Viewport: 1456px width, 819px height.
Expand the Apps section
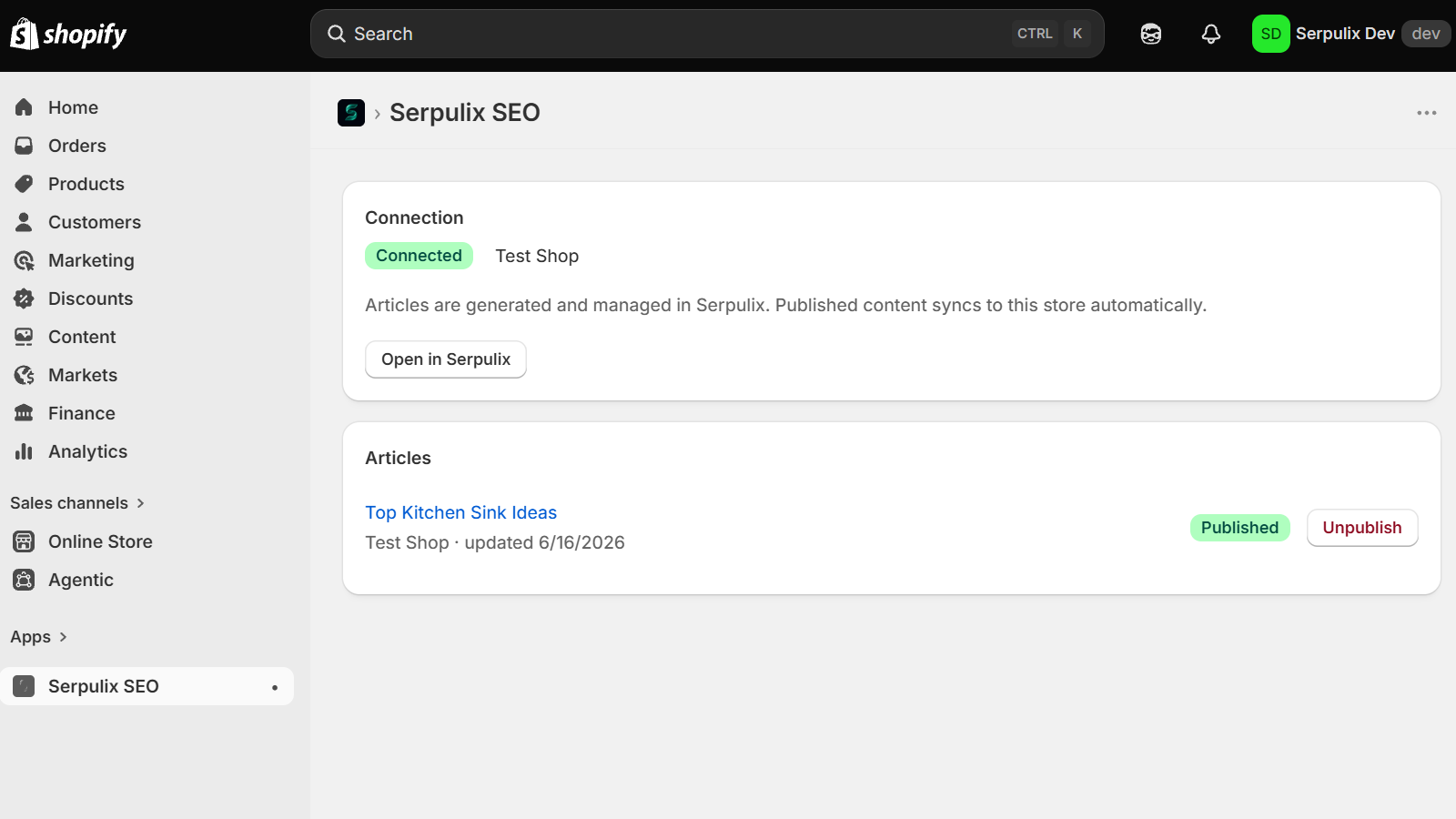[39, 637]
